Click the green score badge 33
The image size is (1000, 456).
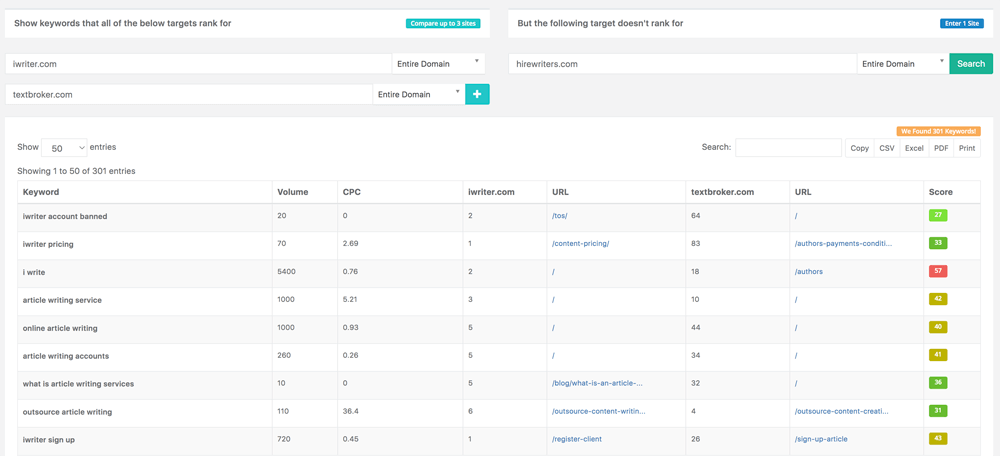pos(938,243)
